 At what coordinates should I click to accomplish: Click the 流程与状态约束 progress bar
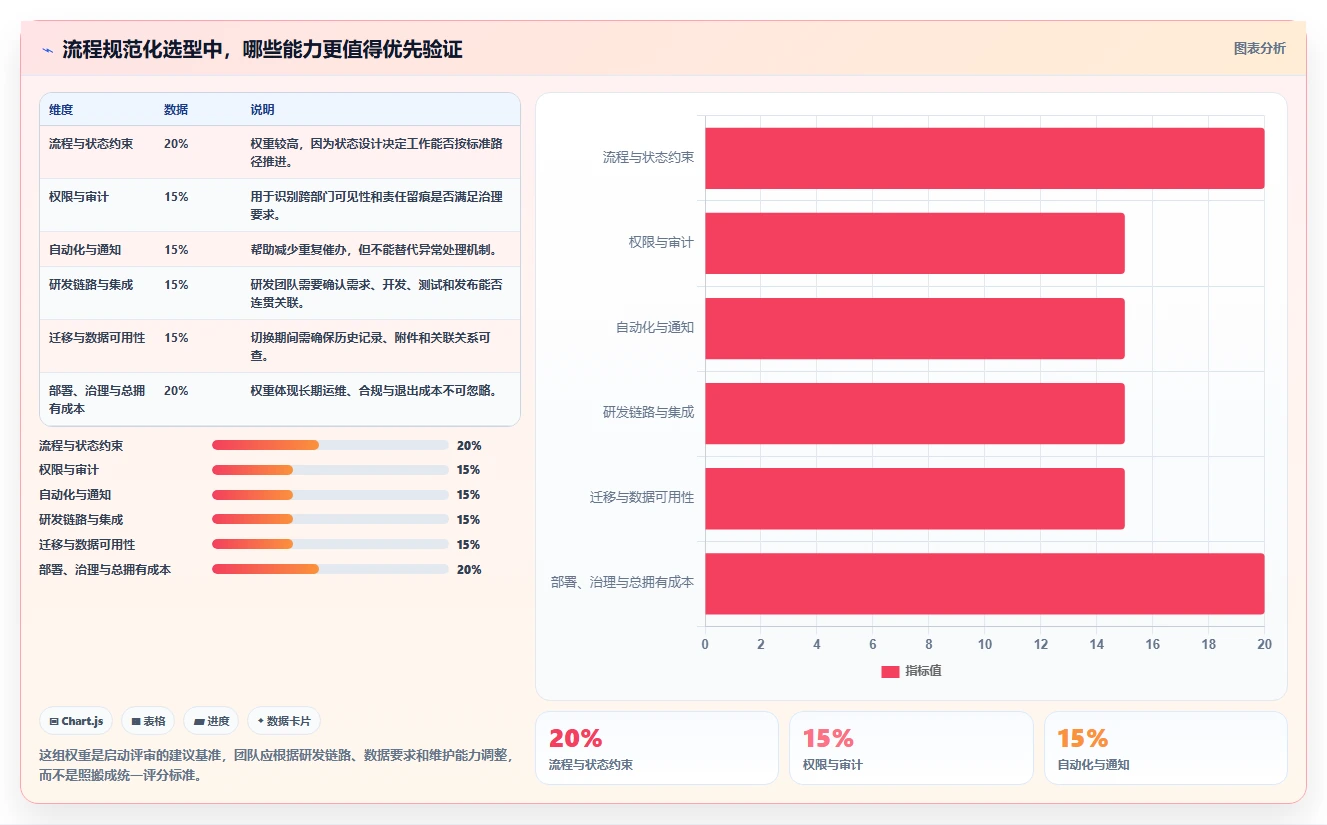pyautogui.click(x=330, y=445)
